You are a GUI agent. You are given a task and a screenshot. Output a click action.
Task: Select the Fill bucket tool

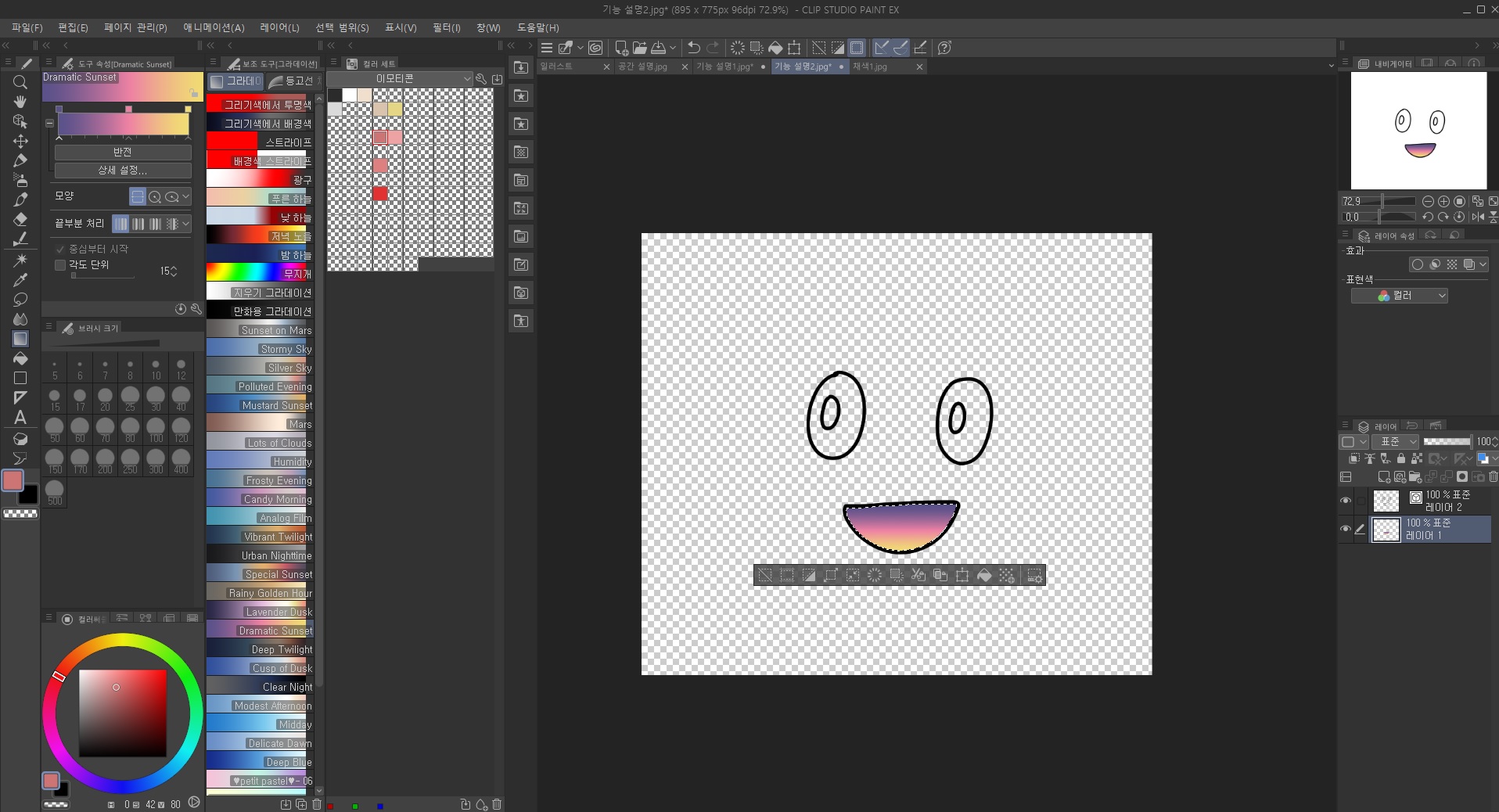(x=20, y=358)
